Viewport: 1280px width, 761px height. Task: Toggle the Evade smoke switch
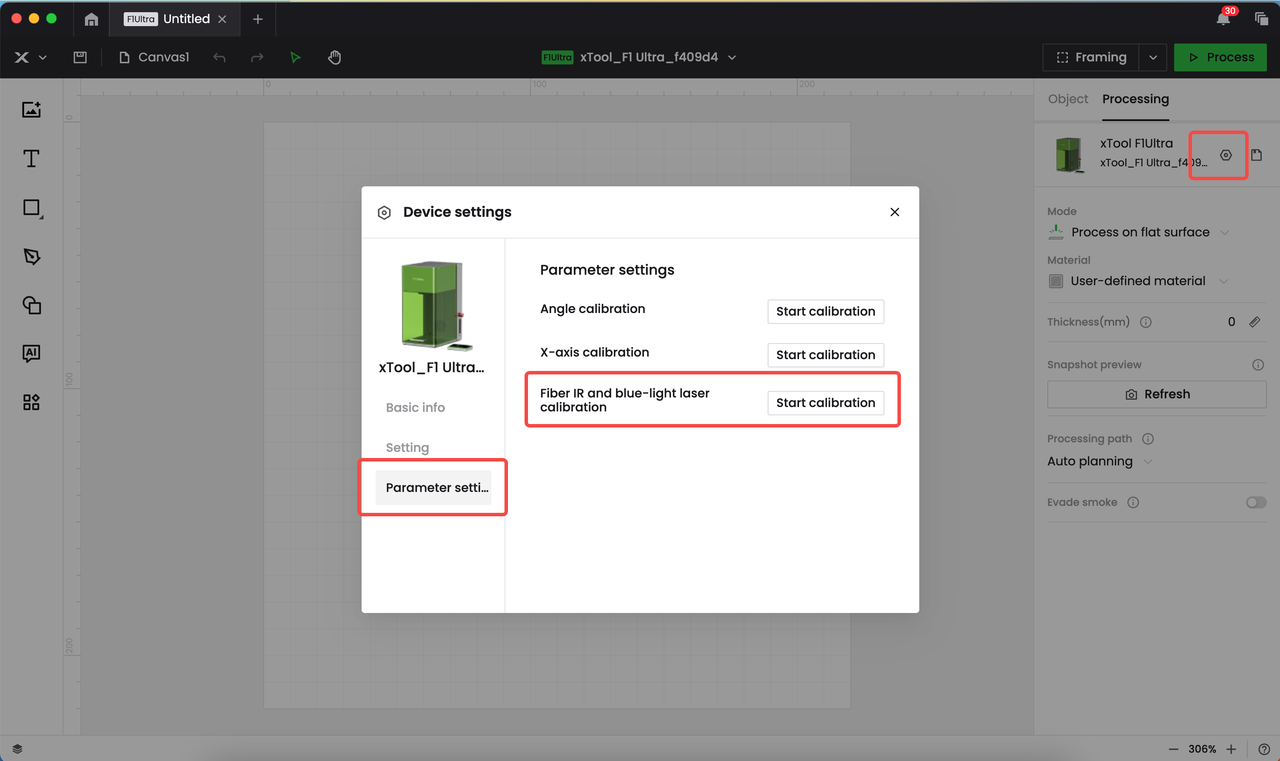point(1256,502)
